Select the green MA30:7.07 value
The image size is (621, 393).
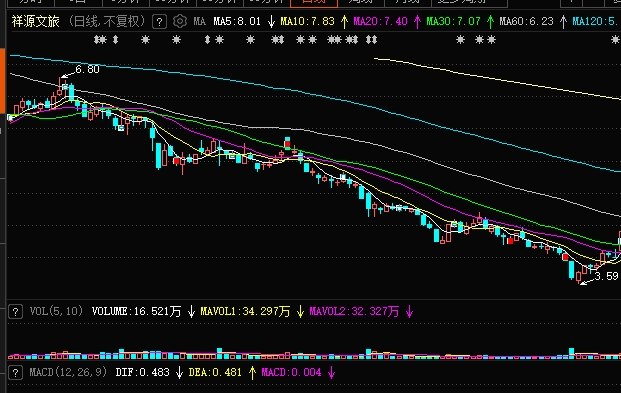(453, 21)
